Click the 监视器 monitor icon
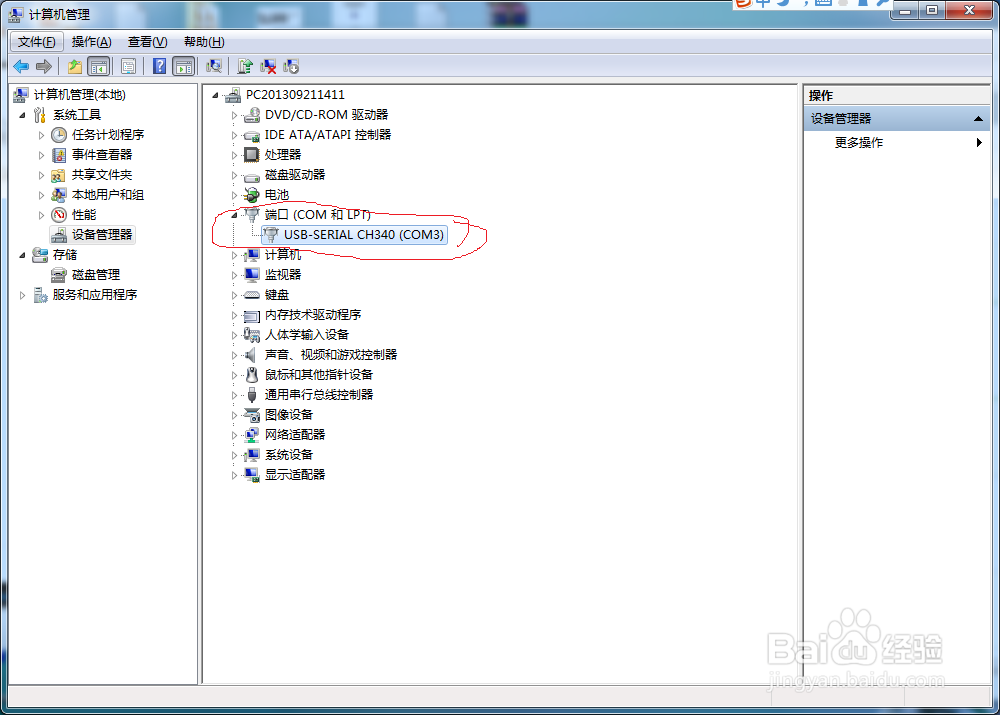This screenshot has width=1000, height=715. click(252, 275)
